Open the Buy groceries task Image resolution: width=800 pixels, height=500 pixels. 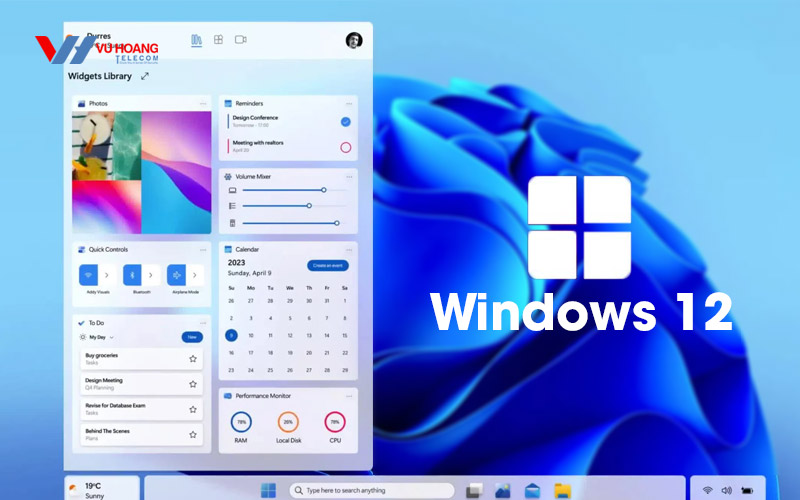coord(141,359)
